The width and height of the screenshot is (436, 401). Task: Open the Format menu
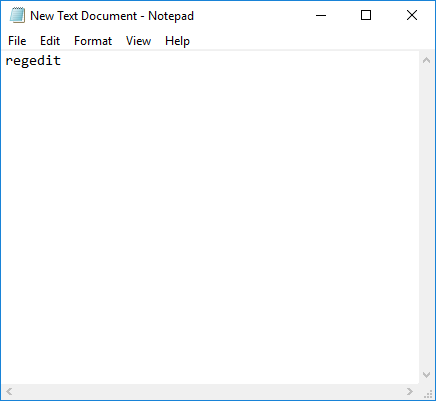(93, 41)
